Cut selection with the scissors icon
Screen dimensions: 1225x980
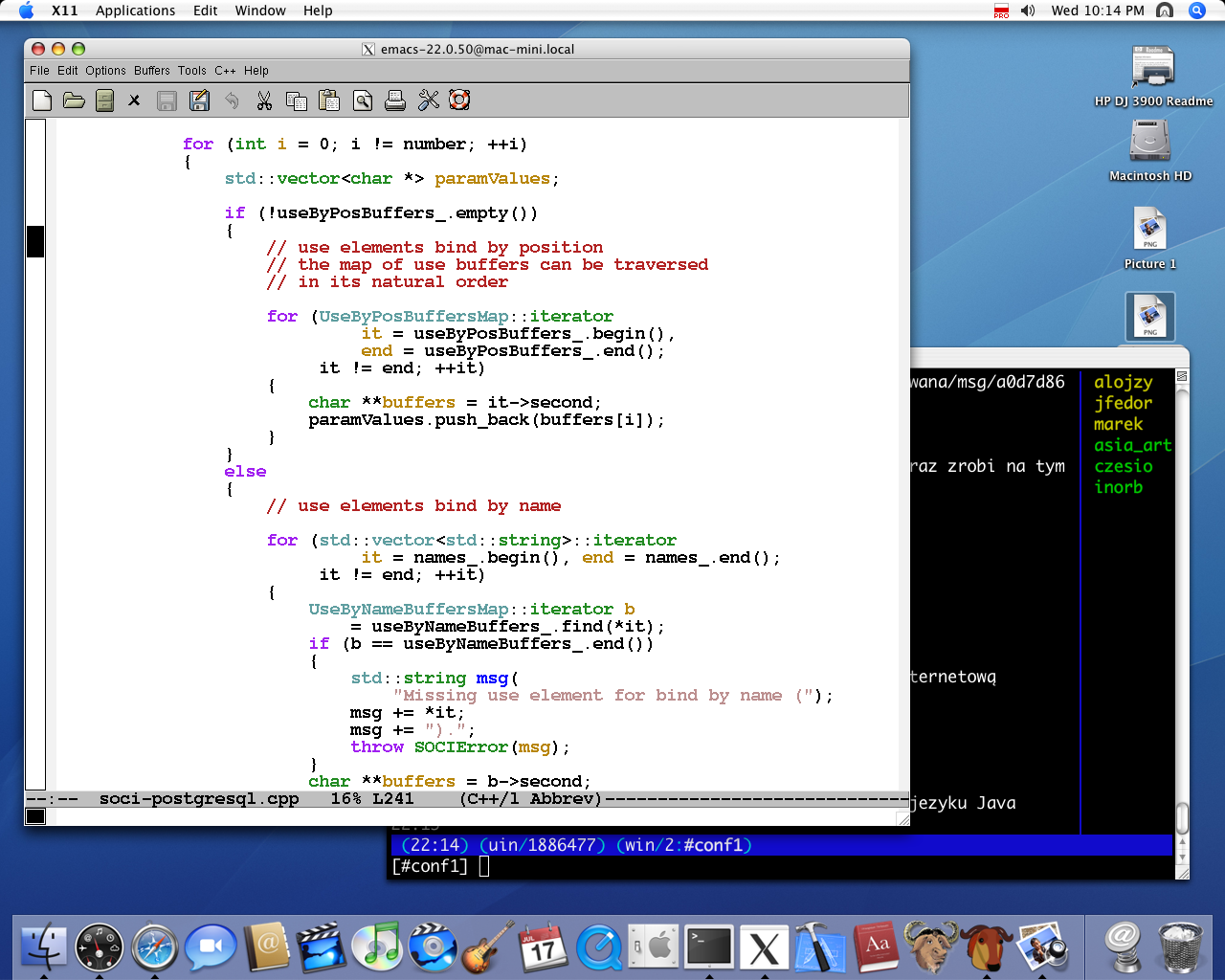click(264, 100)
